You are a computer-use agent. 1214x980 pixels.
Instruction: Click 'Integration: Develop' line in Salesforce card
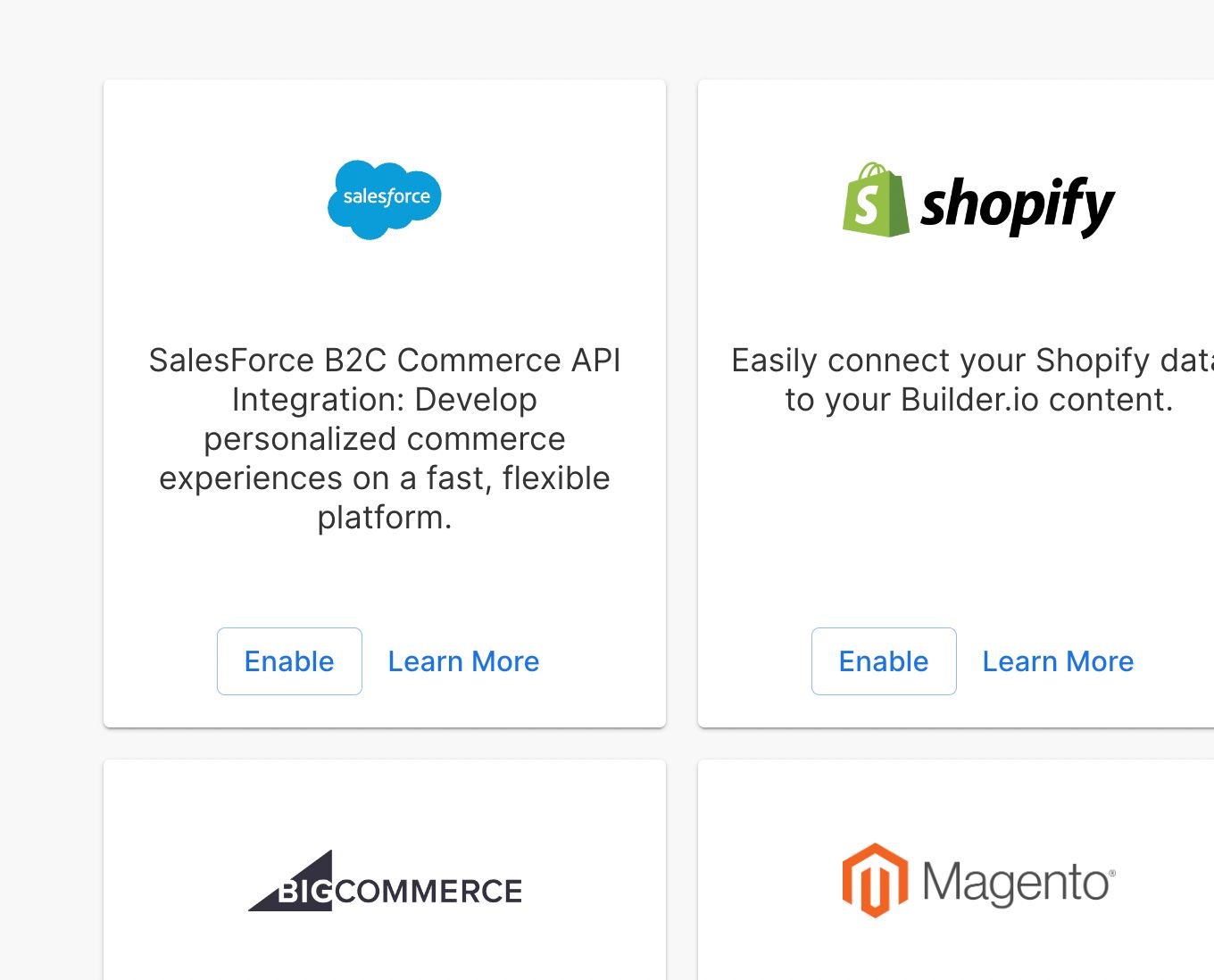click(x=385, y=400)
